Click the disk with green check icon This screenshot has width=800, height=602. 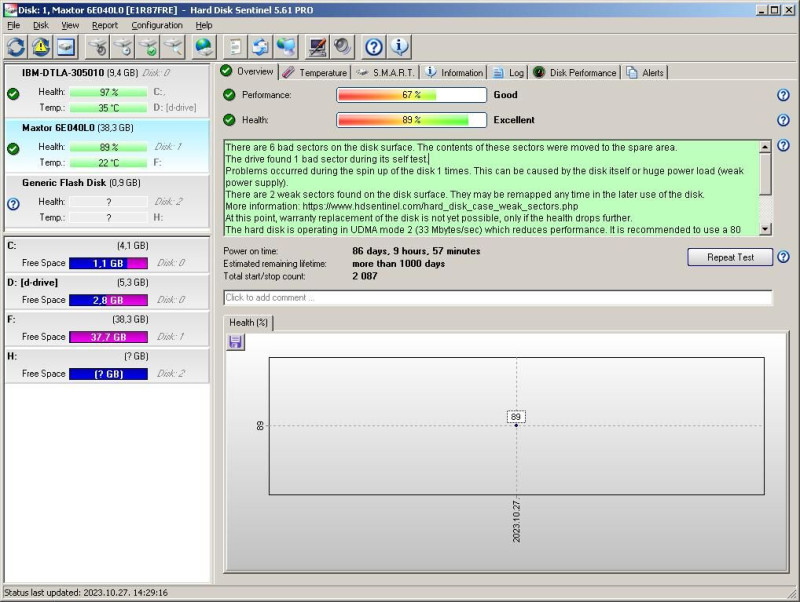(148, 47)
